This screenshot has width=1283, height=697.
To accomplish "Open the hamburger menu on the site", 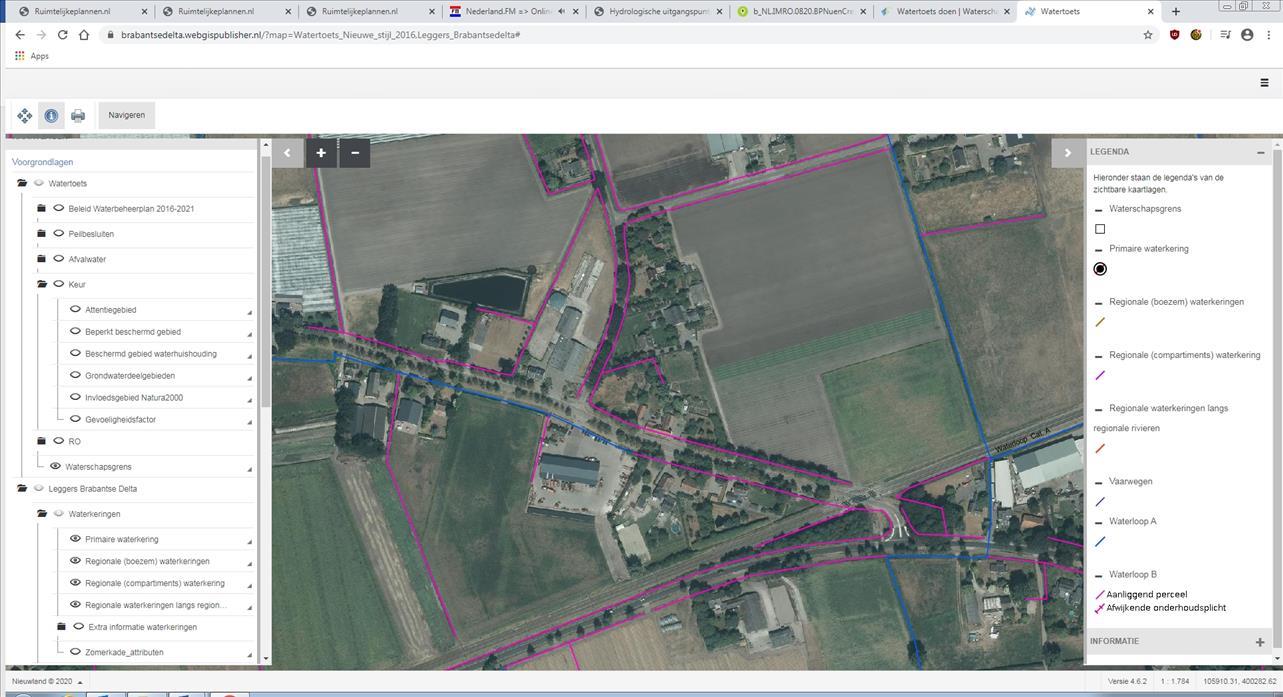I will pyautogui.click(x=1264, y=83).
